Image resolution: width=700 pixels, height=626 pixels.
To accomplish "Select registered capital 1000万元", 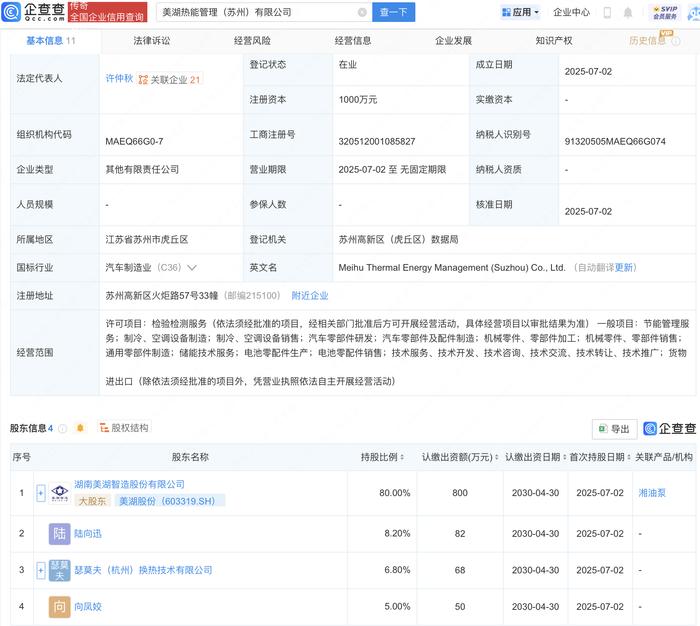I will tap(358, 100).
